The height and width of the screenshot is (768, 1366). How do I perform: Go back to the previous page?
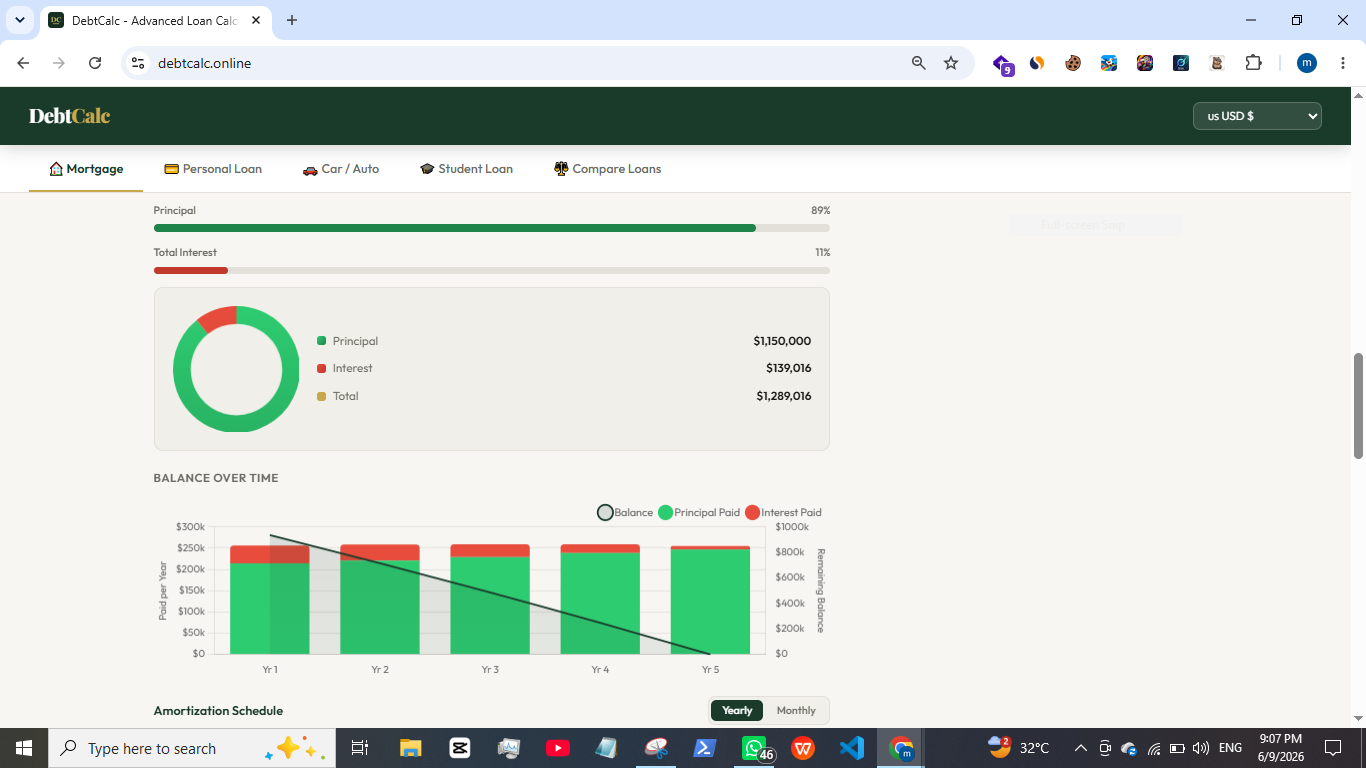(x=24, y=63)
